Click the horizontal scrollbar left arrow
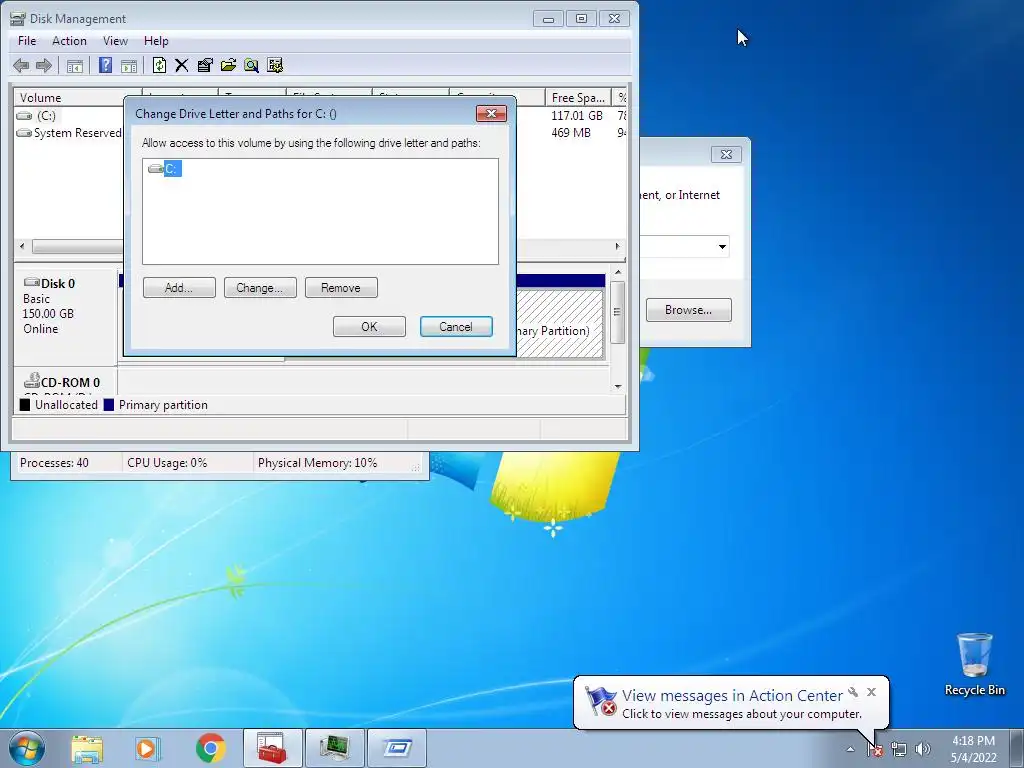1024x768 pixels. coord(22,246)
